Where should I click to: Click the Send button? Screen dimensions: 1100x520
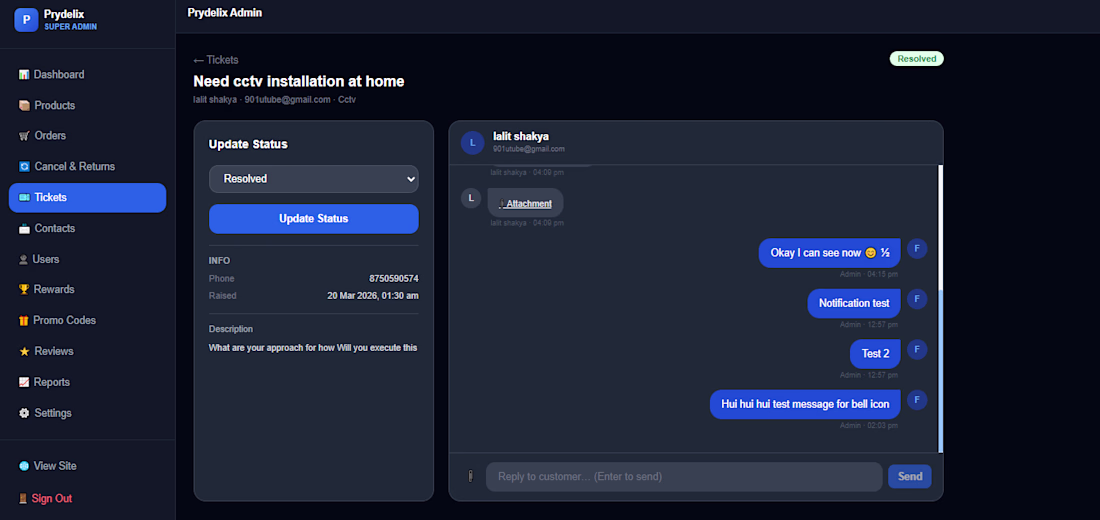pyautogui.click(x=910, y=476)
